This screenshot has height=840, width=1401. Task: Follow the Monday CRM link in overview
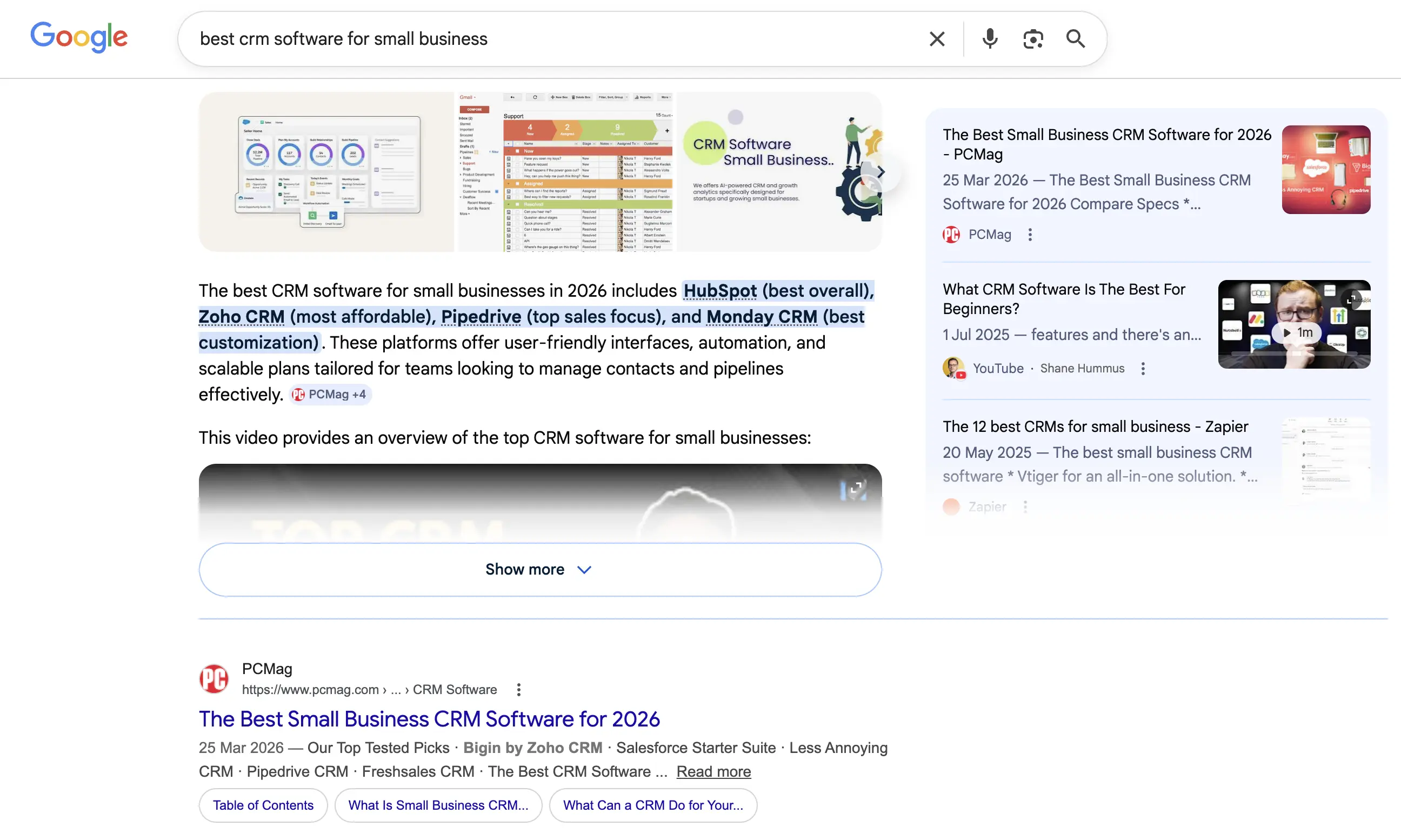[x=762, y=317]
